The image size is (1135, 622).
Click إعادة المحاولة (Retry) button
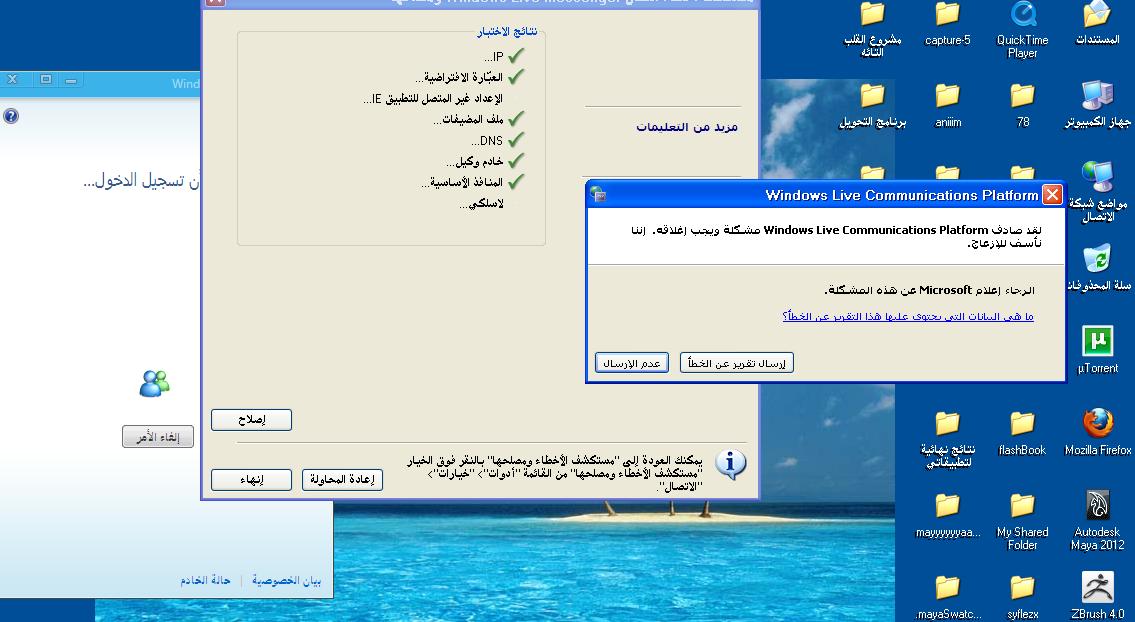(342, 479)
